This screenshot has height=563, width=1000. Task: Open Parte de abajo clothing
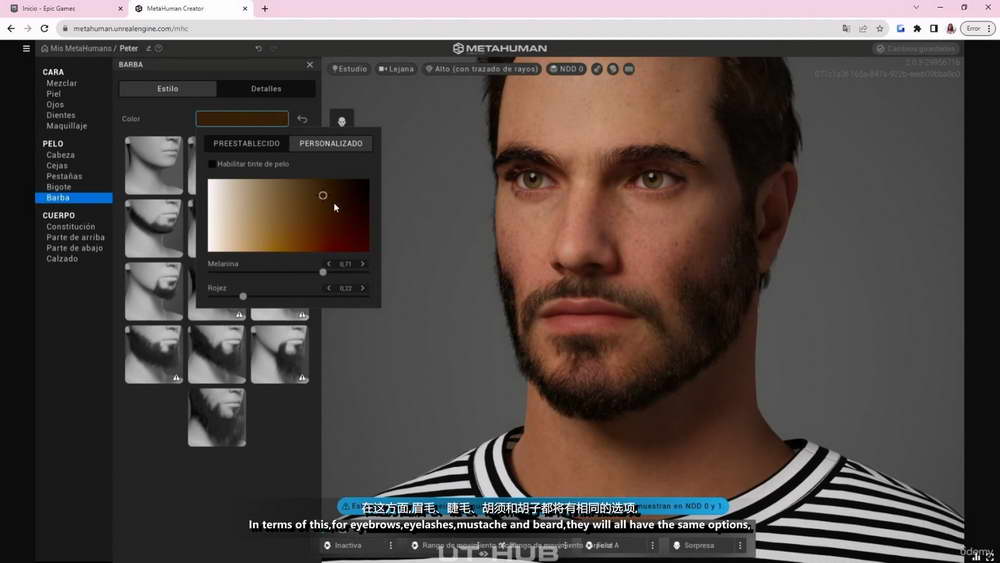click(74, 248)
